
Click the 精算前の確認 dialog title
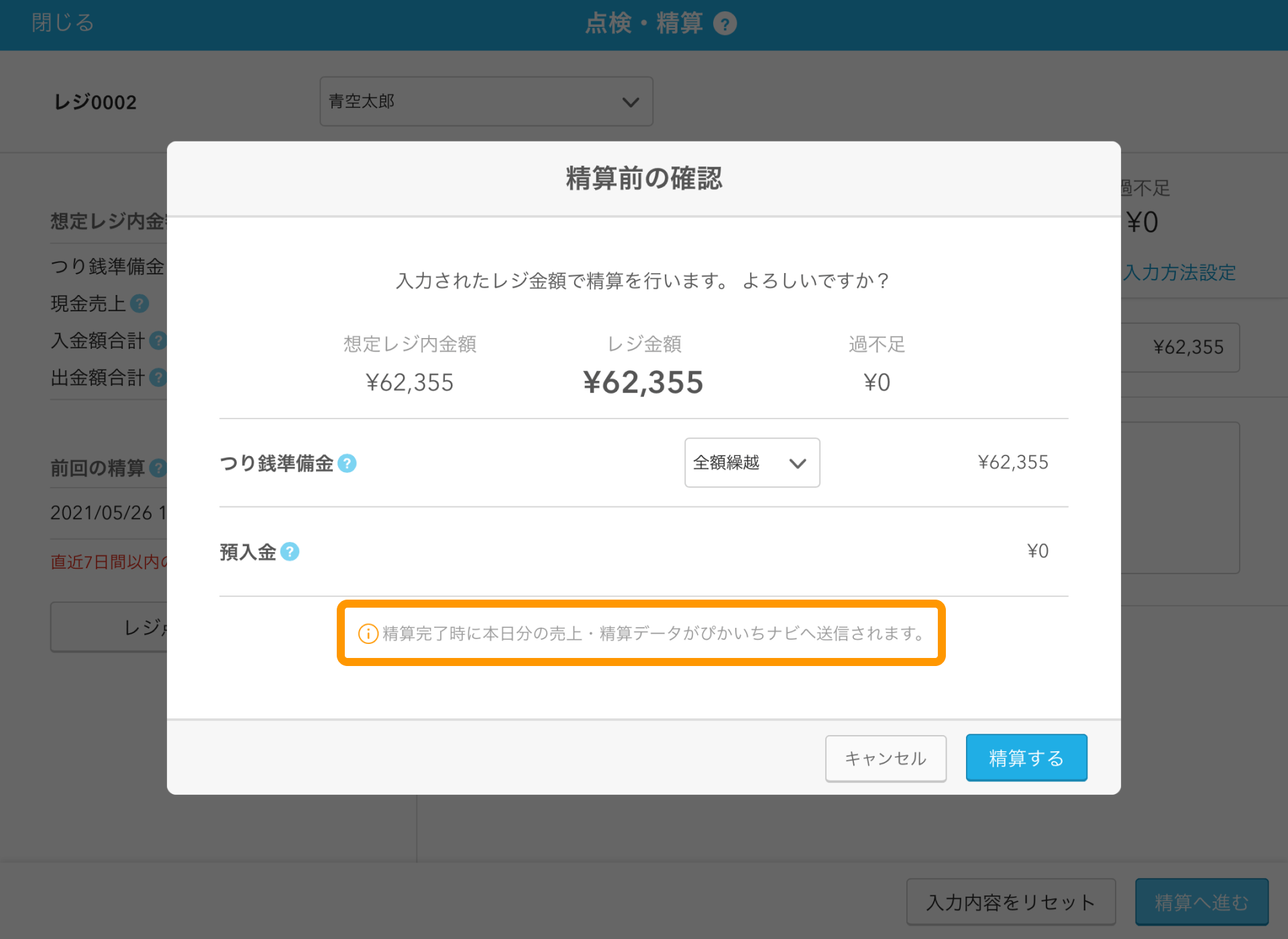click(644, 178)
